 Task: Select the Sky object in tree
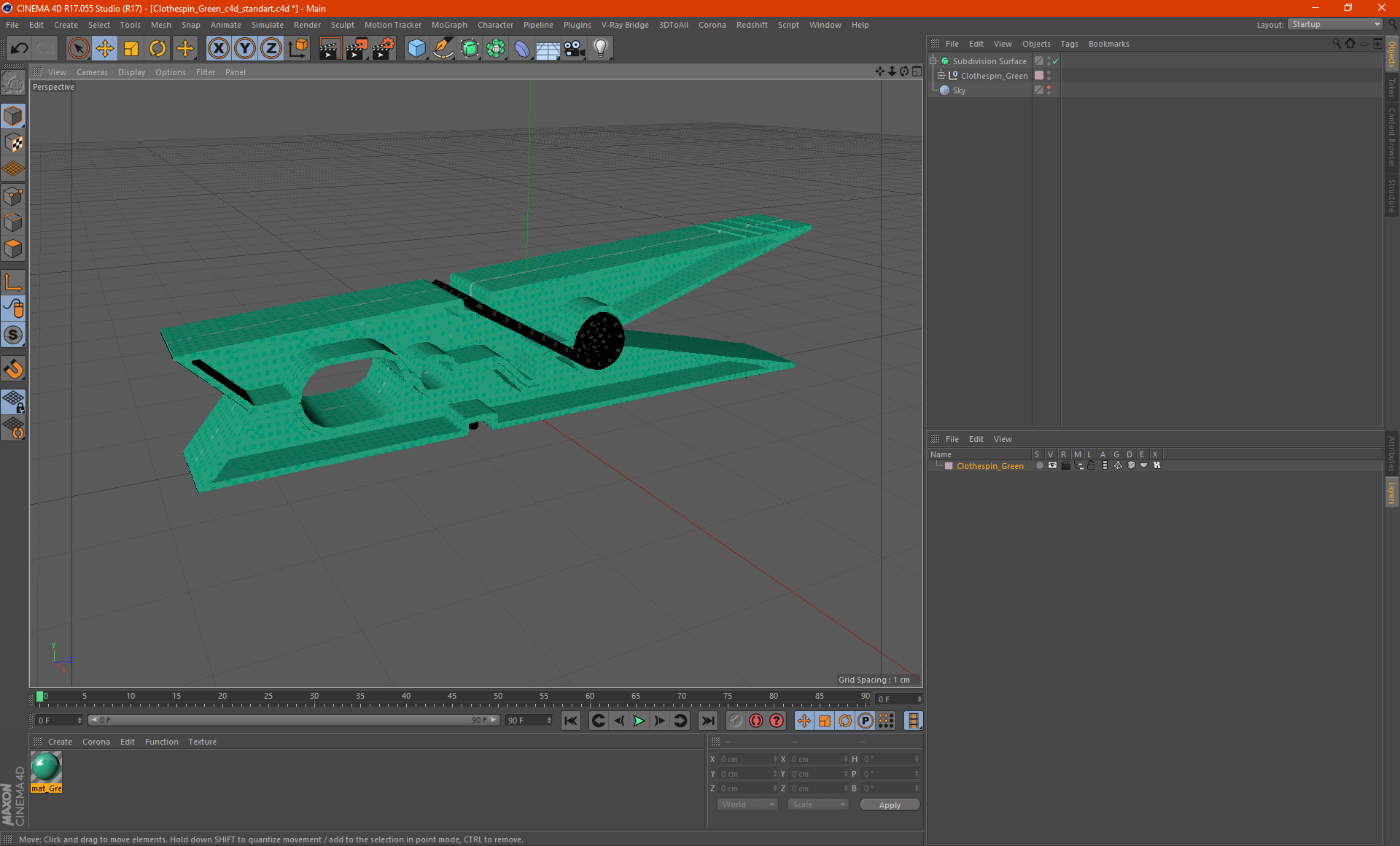coord(959,90)
